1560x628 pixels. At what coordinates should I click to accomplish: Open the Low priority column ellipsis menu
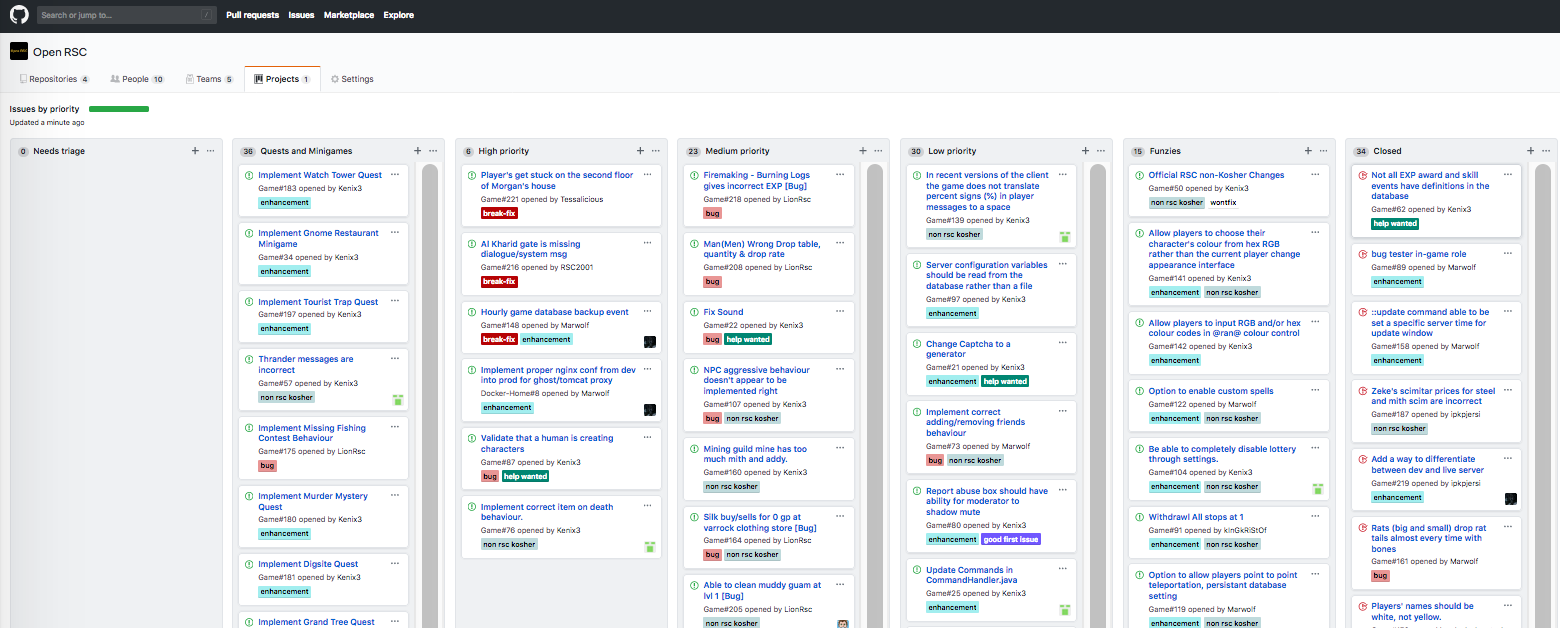(x=1101, y=151)
